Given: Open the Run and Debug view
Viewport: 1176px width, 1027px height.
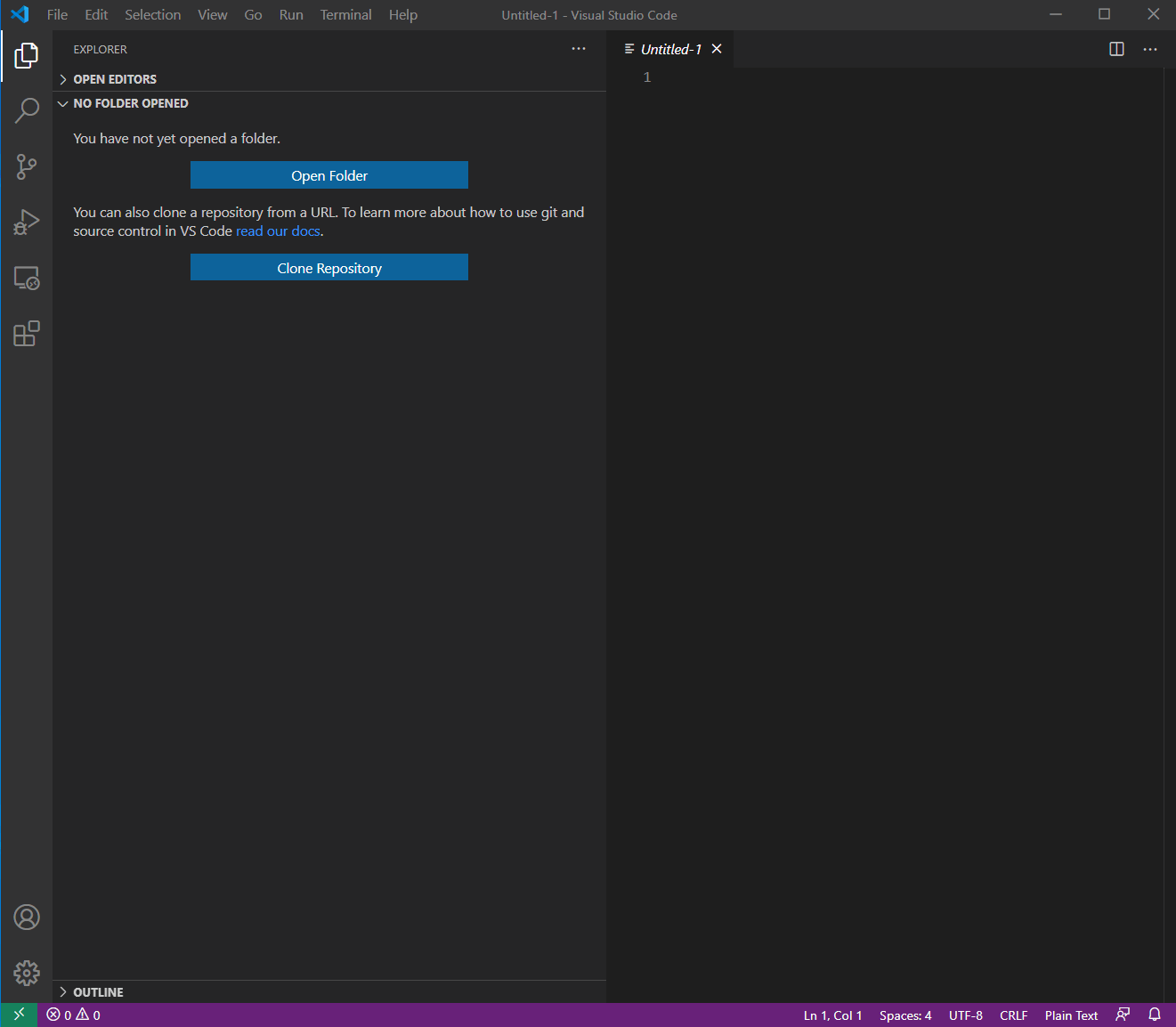Looking at the screenshot, I should pos(27,222).
